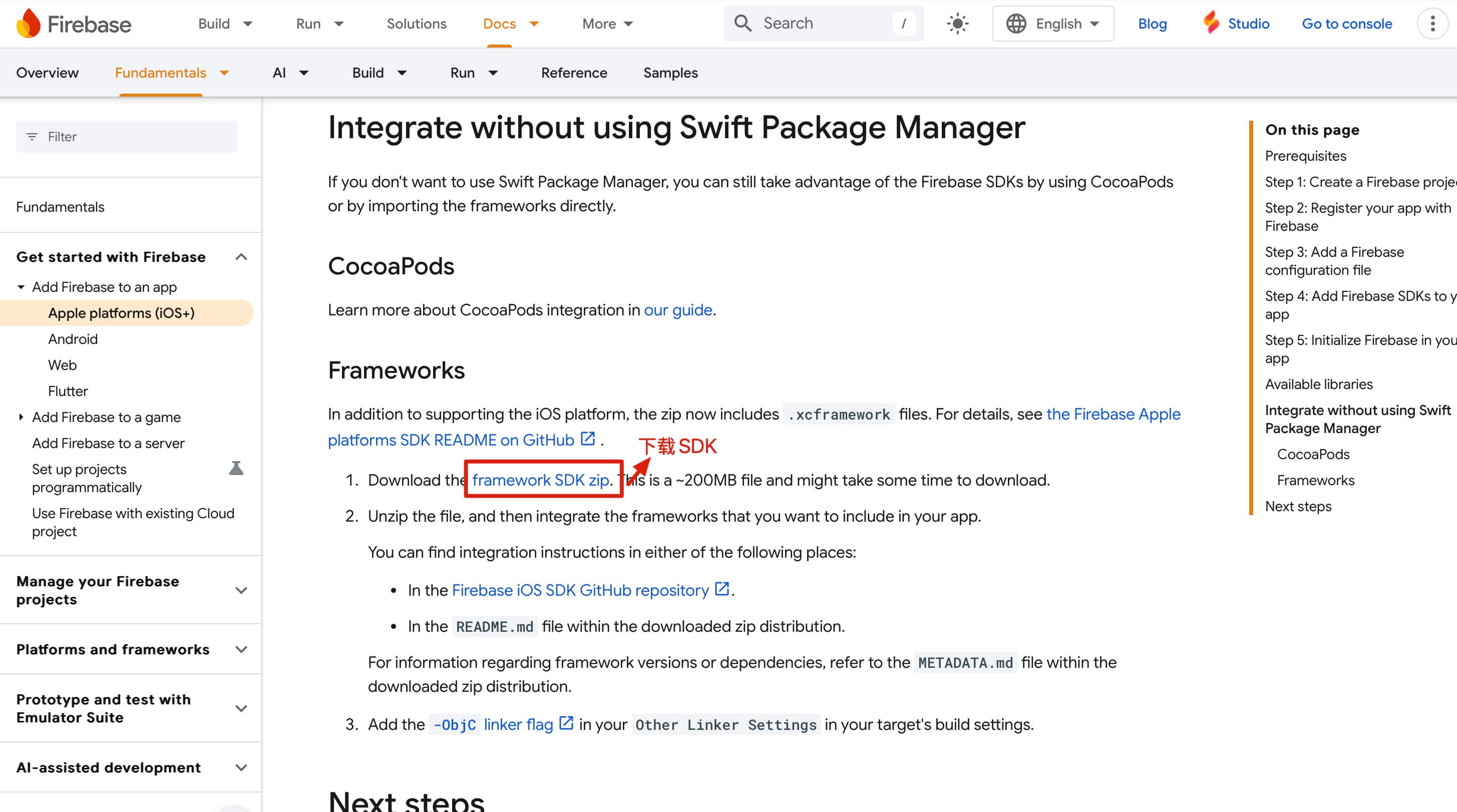The image size is (1457, 812).
Task: Open the -ObjC linker flag link
Action: (x=493, y=724)
